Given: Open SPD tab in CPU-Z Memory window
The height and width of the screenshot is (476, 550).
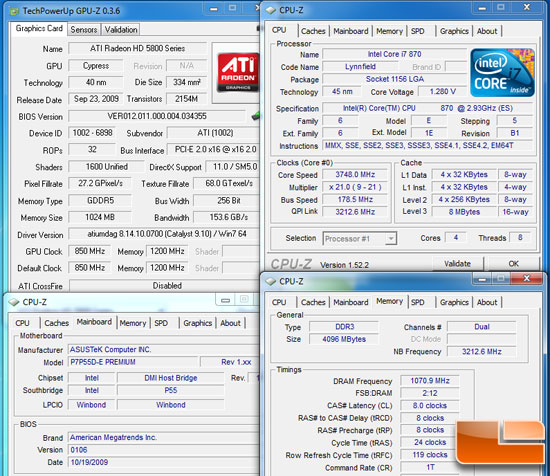Looking at the screenshot, I should tap(417, 302).
